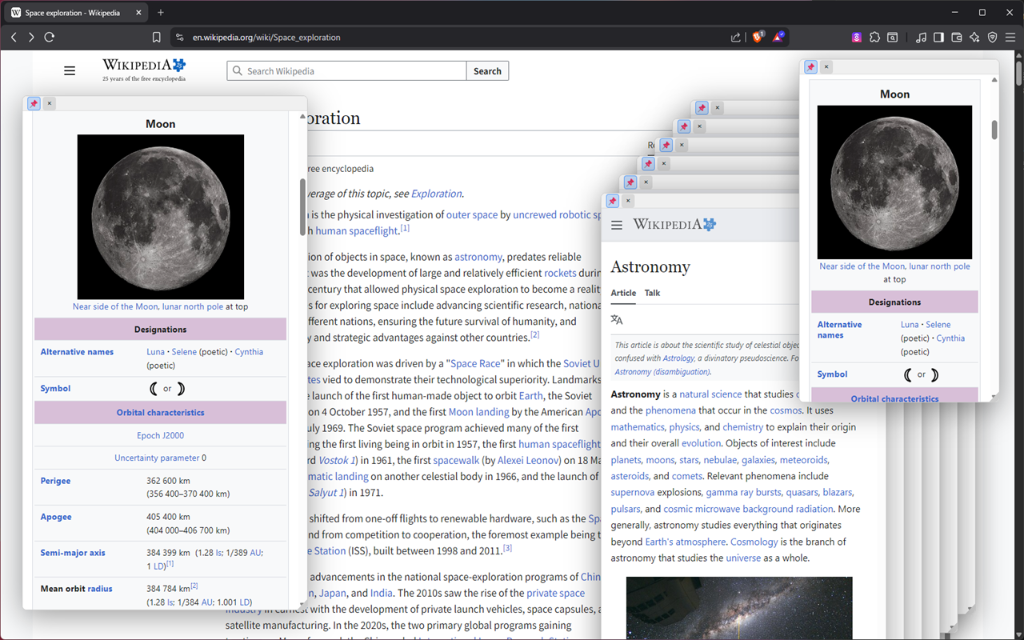Open the browser extensions panel
The width and height of the screenshot is (1024, 640).
coord(873,37)
